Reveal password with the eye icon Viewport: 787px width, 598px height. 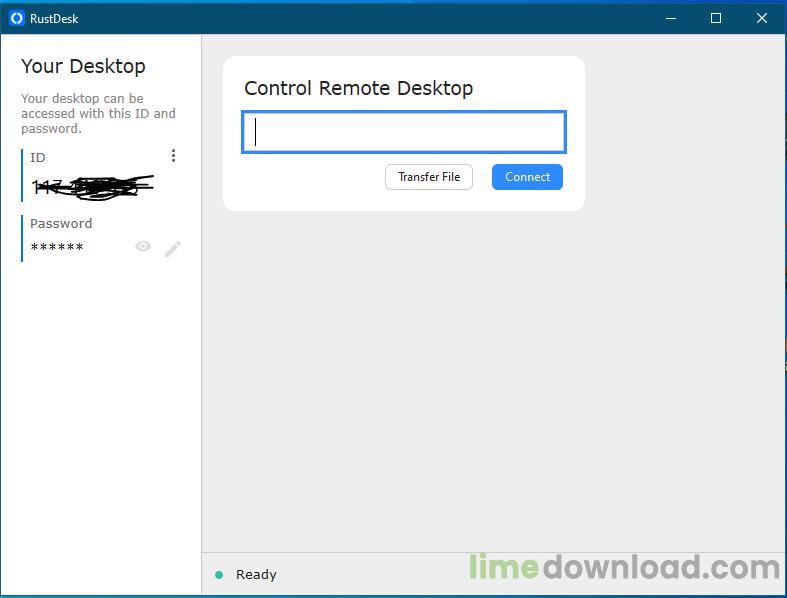point(143,246)
